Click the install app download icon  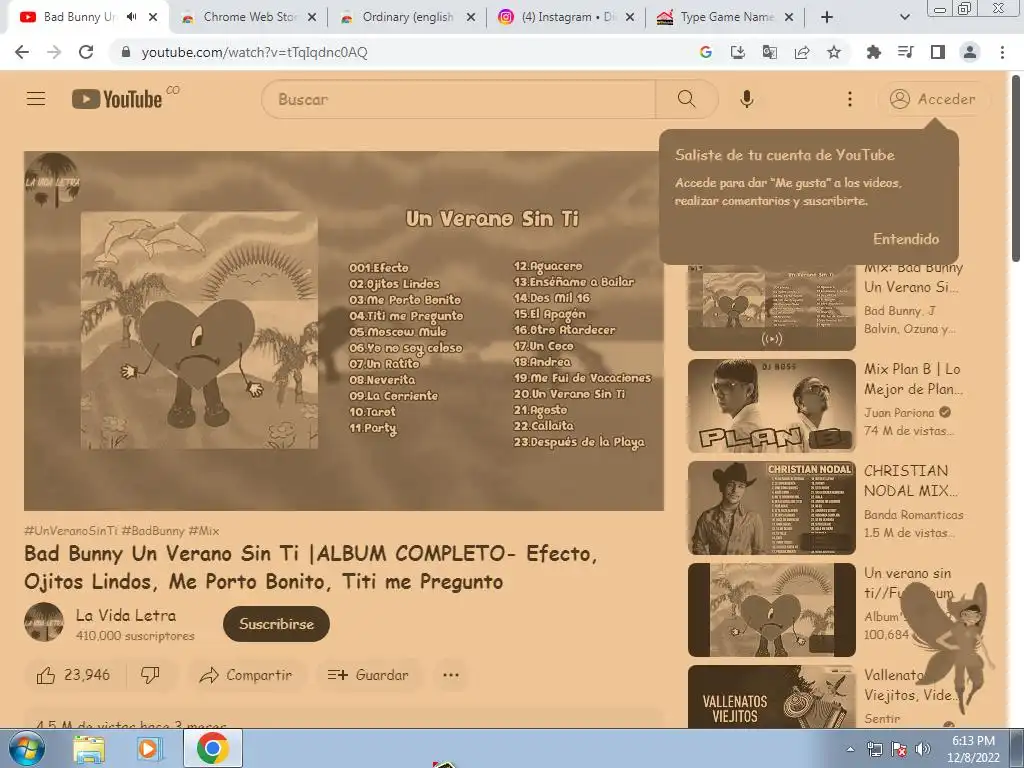tap(738, 52)
